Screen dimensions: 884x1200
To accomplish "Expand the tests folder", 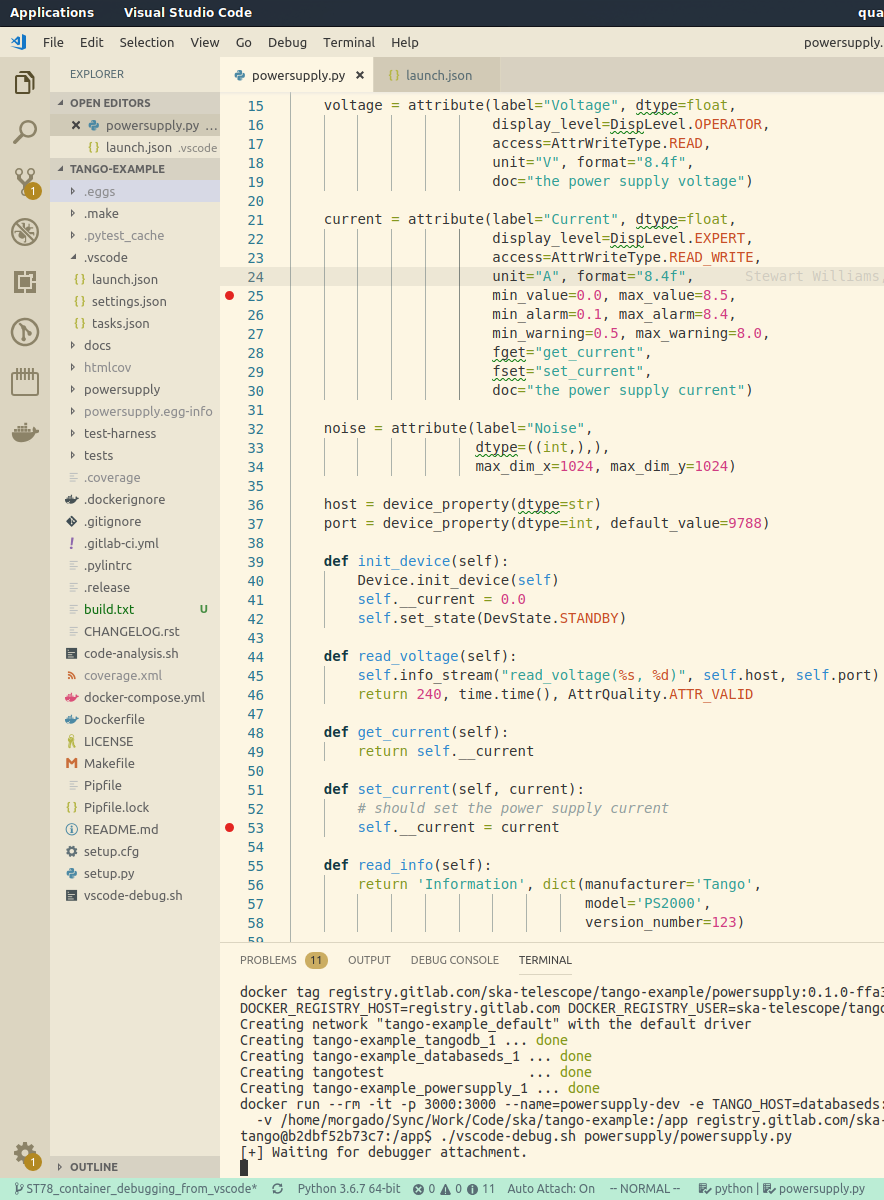I will click(x=135, y=455).
